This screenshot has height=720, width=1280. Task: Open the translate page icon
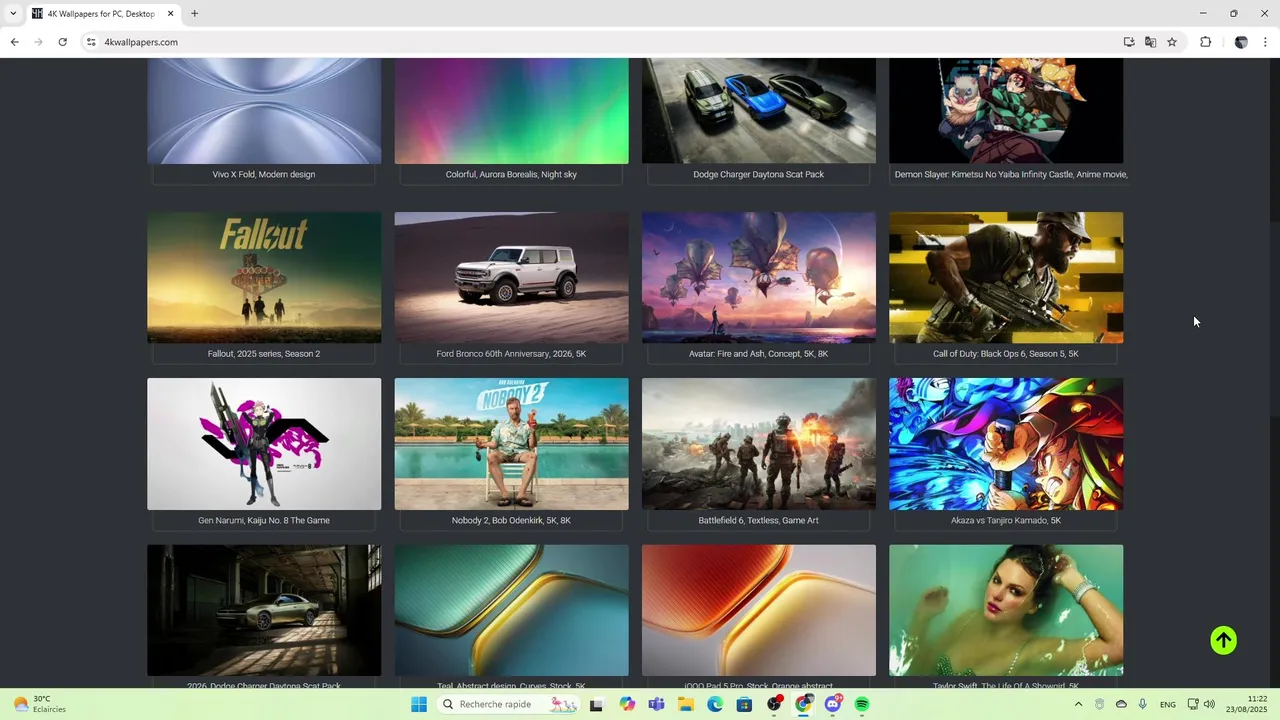[x=1150, y=42]
